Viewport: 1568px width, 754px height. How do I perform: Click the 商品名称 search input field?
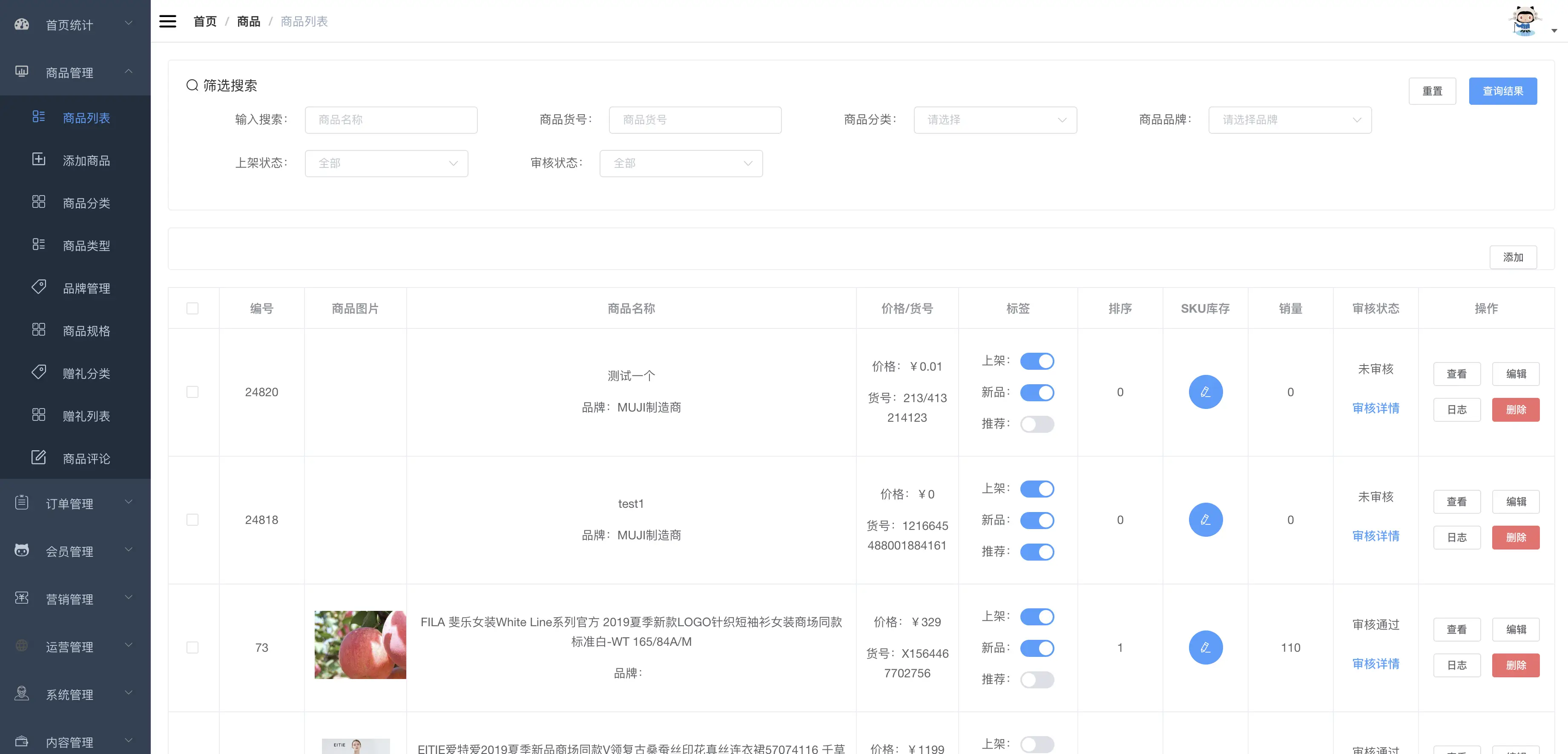391,120
